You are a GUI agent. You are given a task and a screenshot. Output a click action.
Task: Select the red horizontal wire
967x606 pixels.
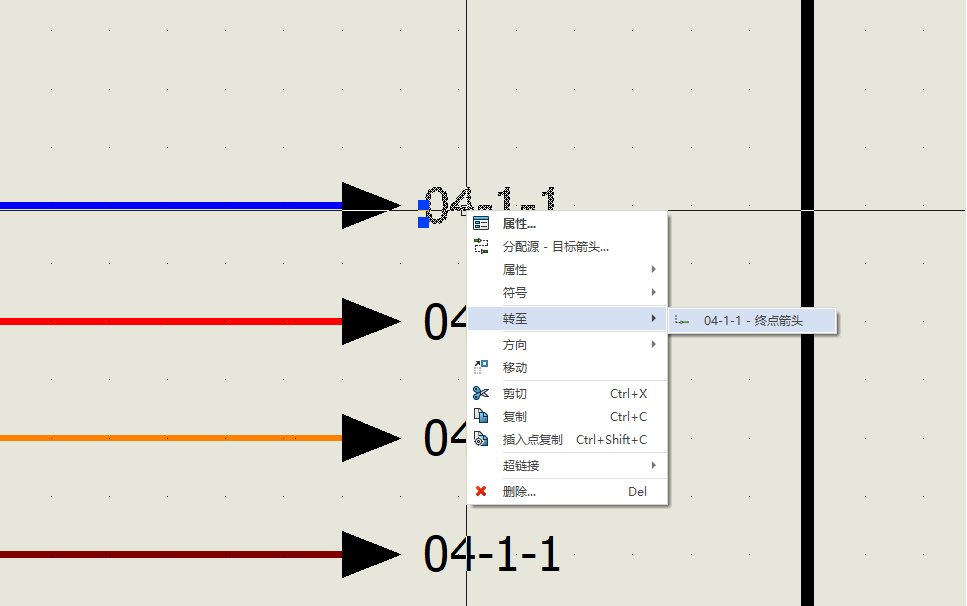(170, 322)
